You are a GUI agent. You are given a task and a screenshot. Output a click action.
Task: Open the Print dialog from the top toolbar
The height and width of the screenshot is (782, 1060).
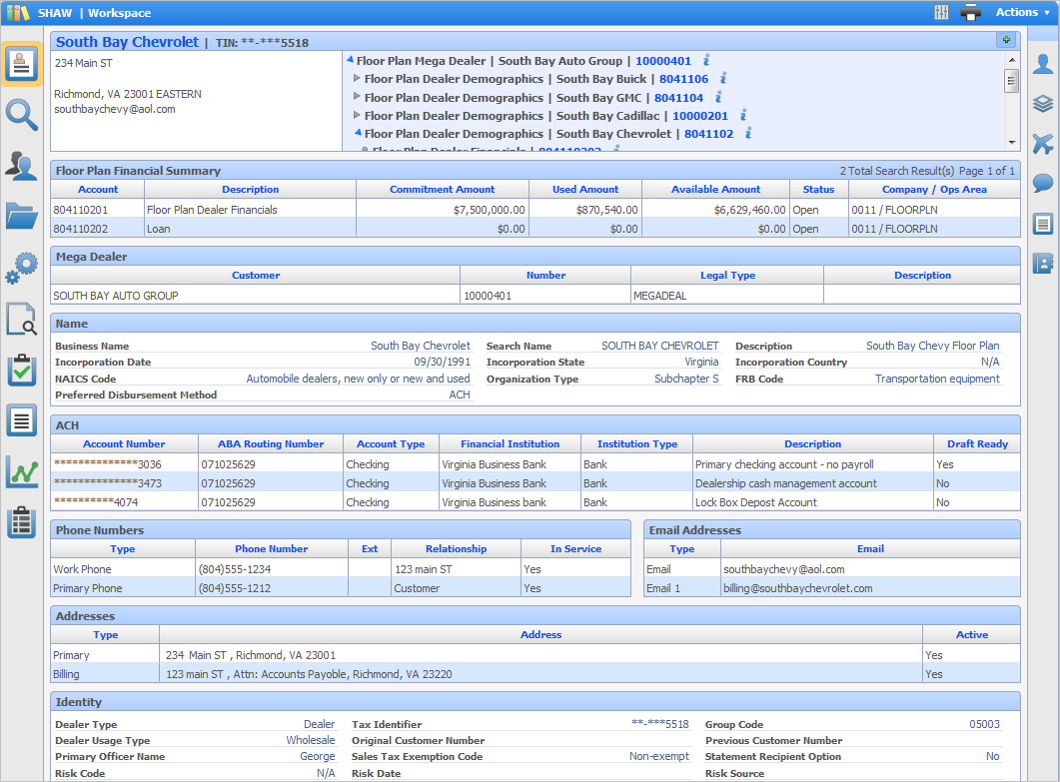971,12
